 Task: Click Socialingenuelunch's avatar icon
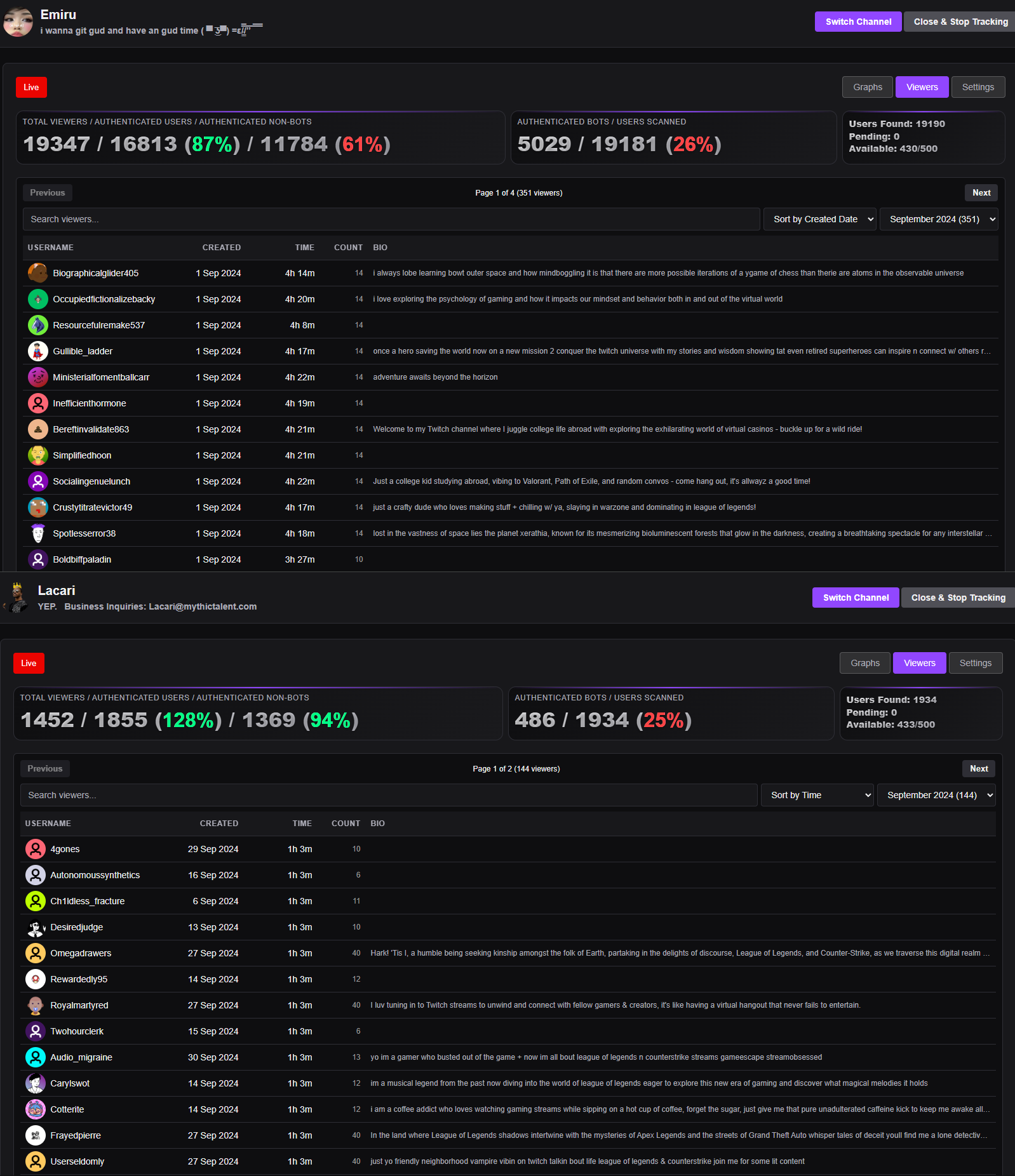pos(38,481)
